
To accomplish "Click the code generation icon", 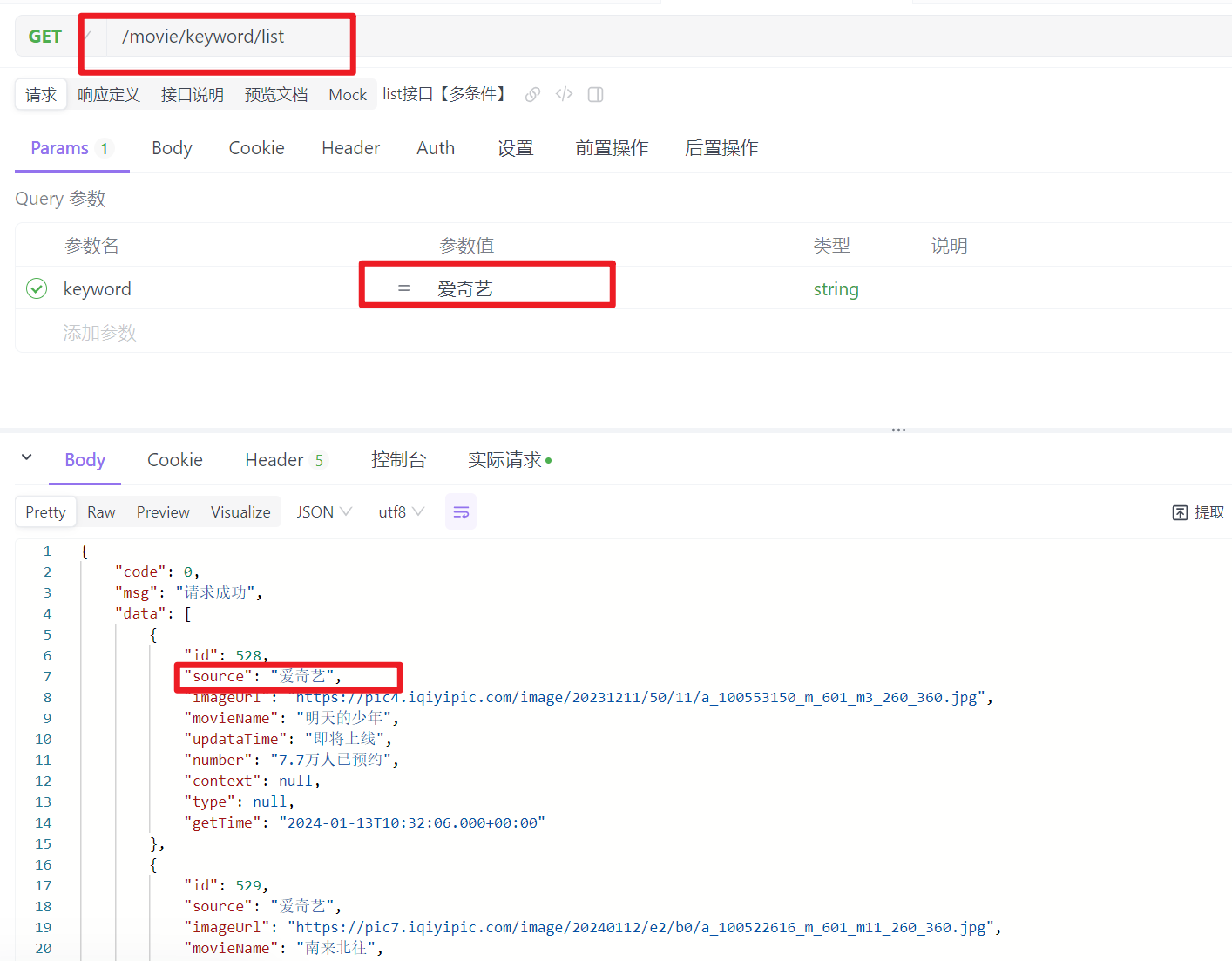I will point(564,94).
